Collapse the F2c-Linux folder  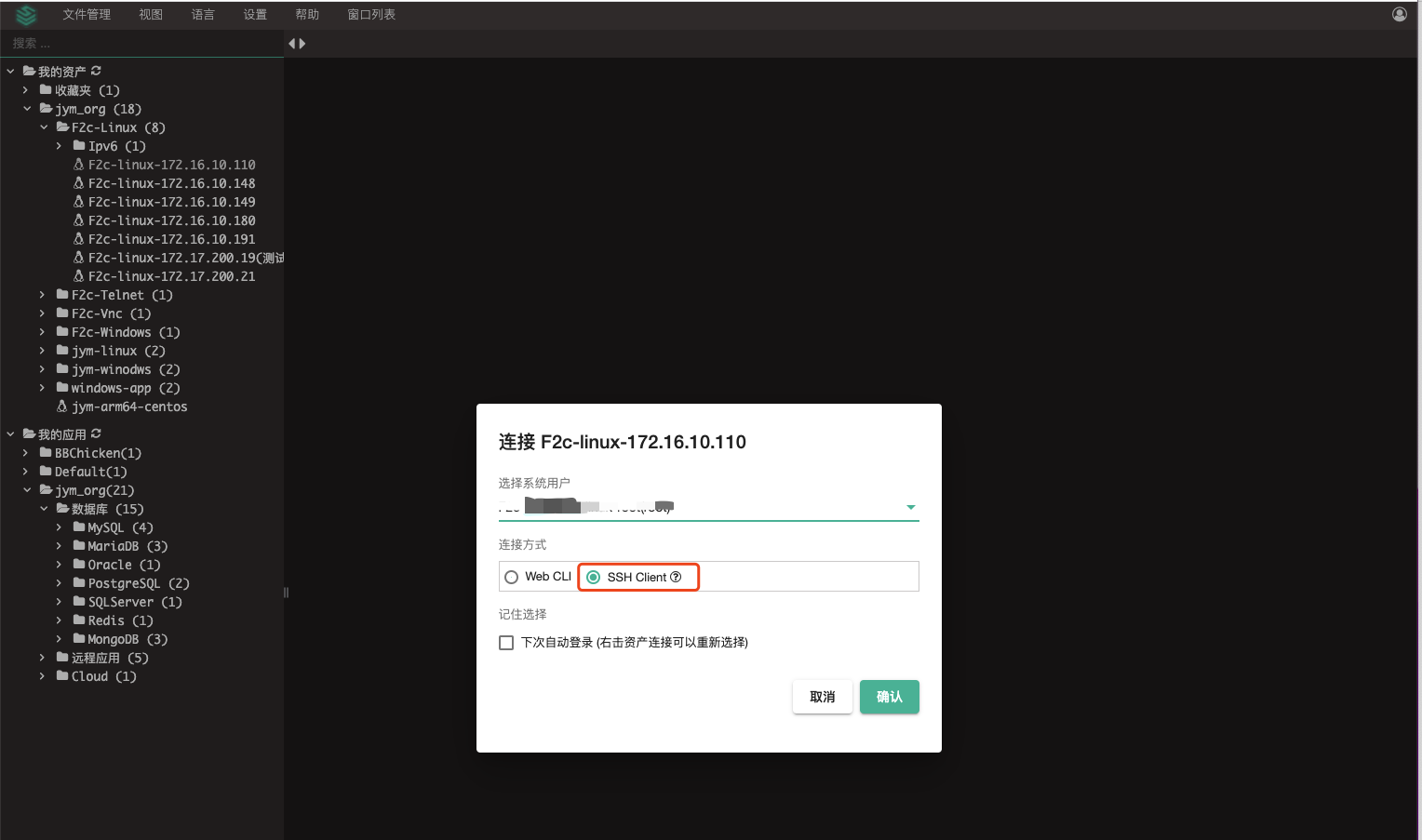(x=43, y=127)
